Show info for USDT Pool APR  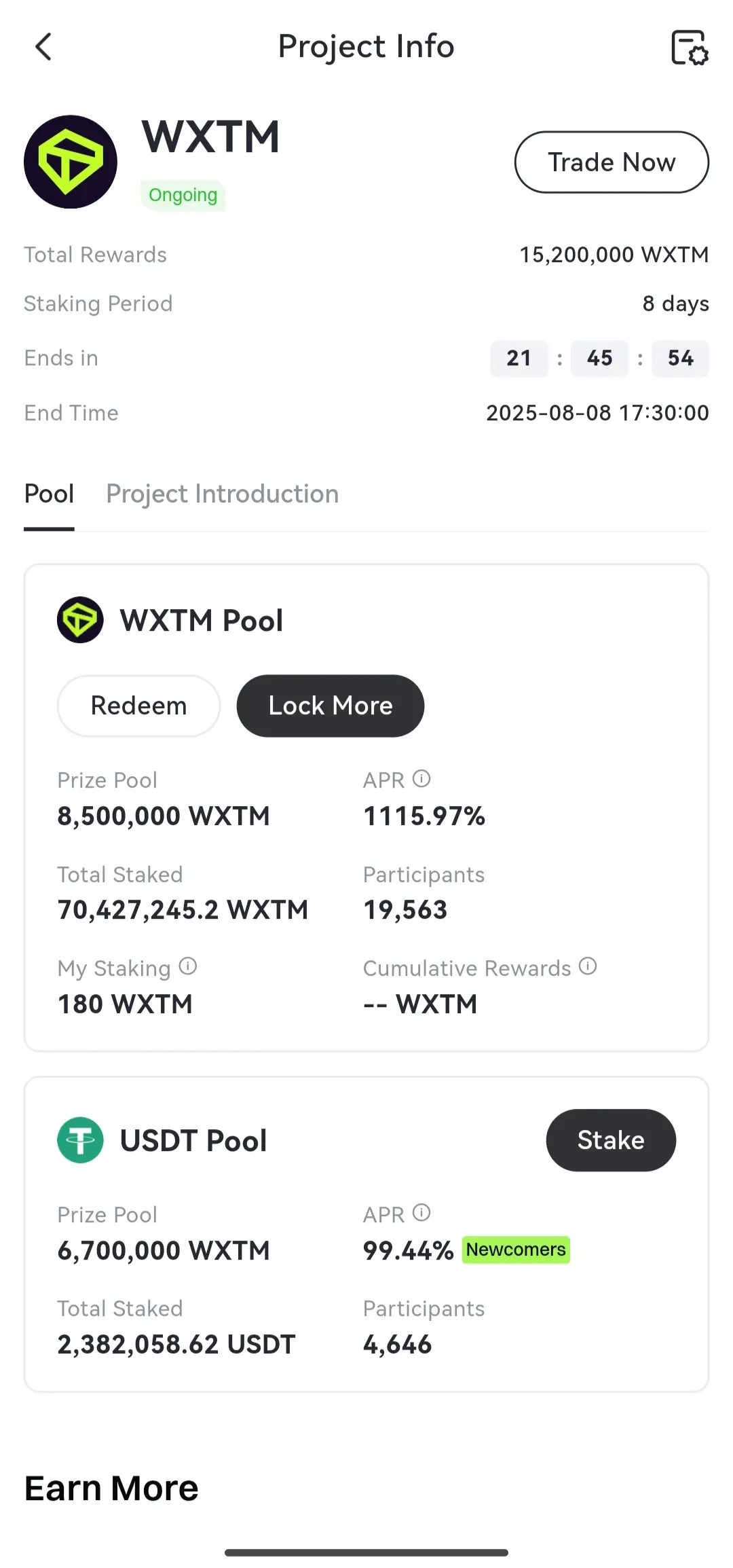click(421, 1212)
